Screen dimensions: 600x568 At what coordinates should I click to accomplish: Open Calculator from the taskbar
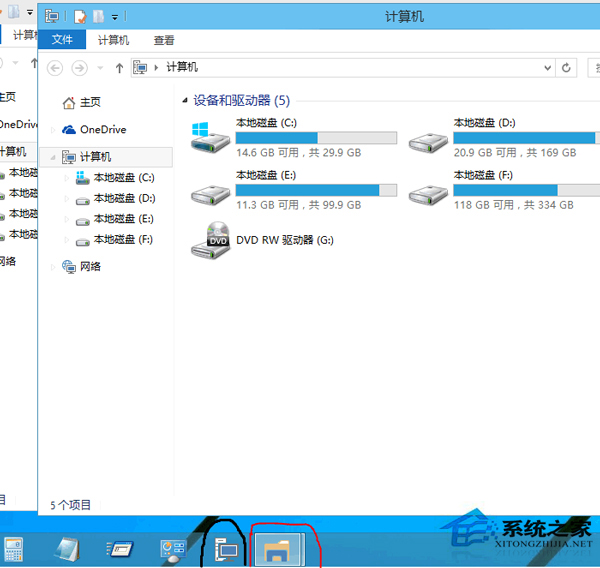(x=14, y=550)
